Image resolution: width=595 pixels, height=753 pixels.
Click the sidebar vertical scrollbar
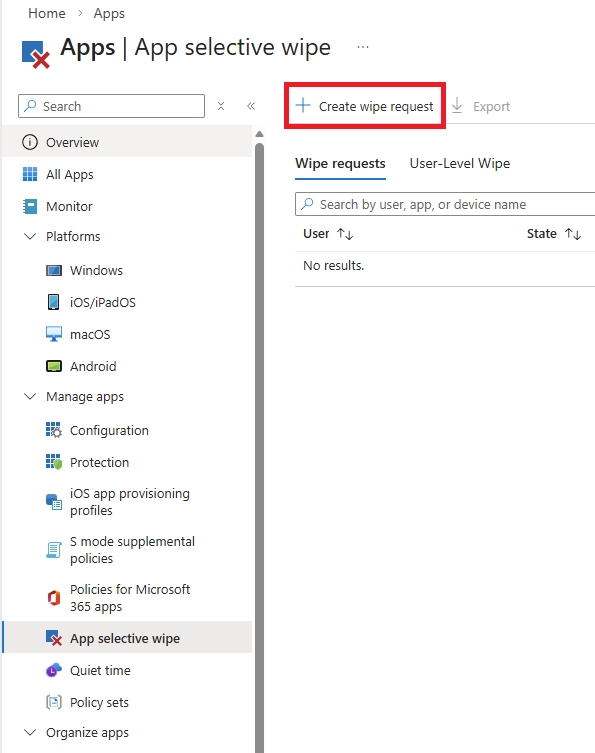pos(259,448)
